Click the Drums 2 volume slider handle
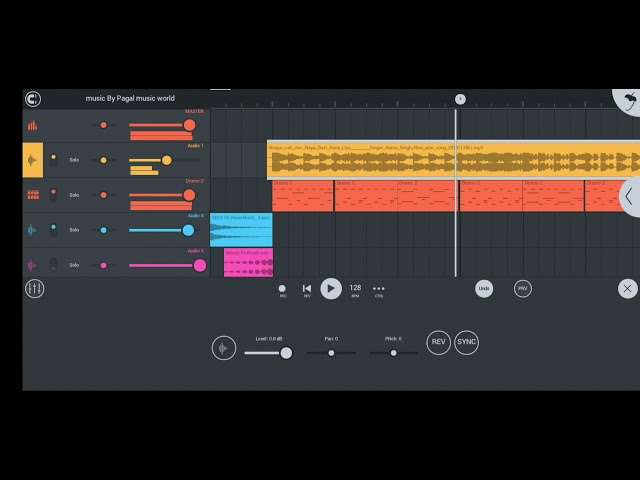640x480 pixels. [189, 195]
